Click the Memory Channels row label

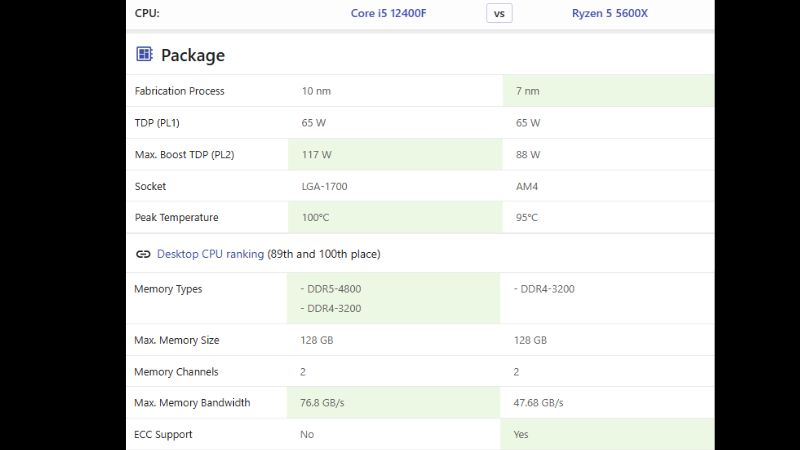point(176,372)
